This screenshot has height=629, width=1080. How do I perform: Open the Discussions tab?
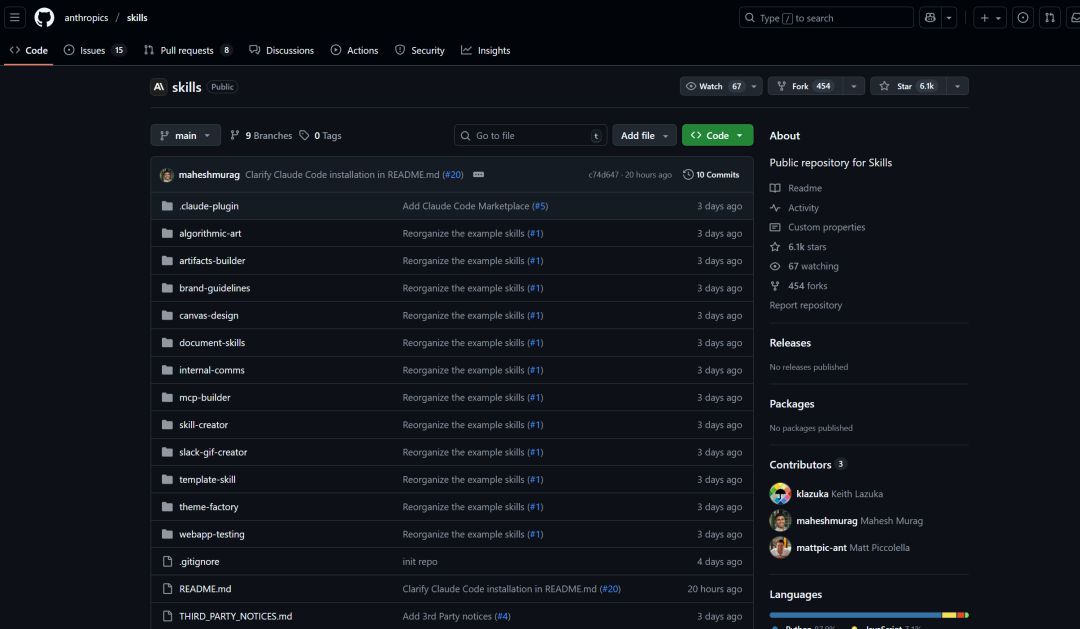(x=281, y=50)
